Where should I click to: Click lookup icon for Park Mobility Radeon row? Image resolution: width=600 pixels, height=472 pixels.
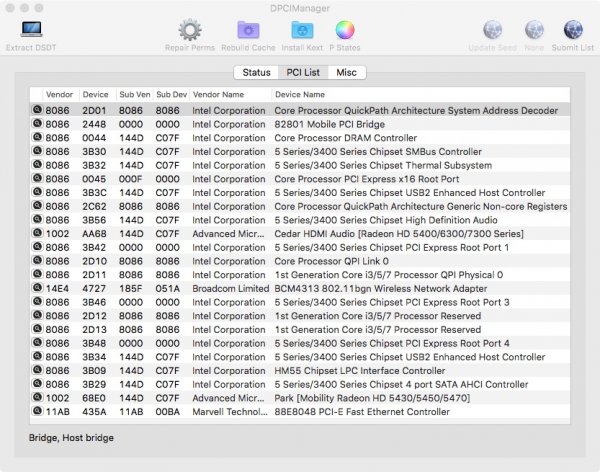point(37,398)
